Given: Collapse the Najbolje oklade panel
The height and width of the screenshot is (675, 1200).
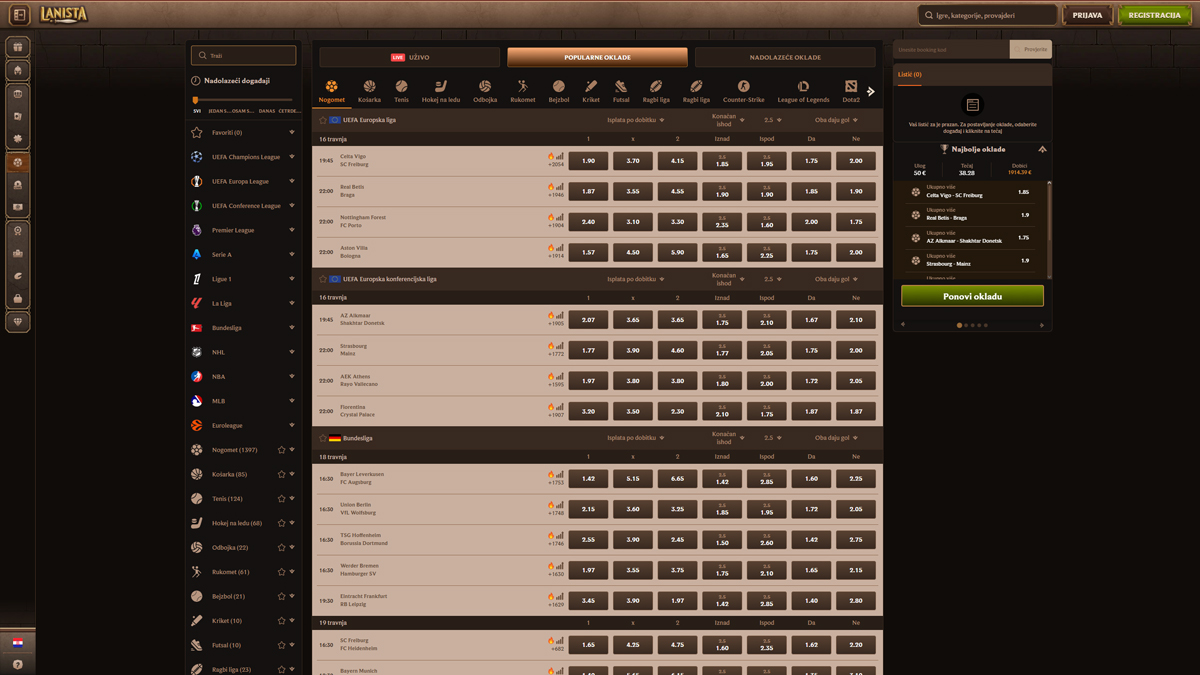Looking at the screenshot, I should [x=1042, y=149].
